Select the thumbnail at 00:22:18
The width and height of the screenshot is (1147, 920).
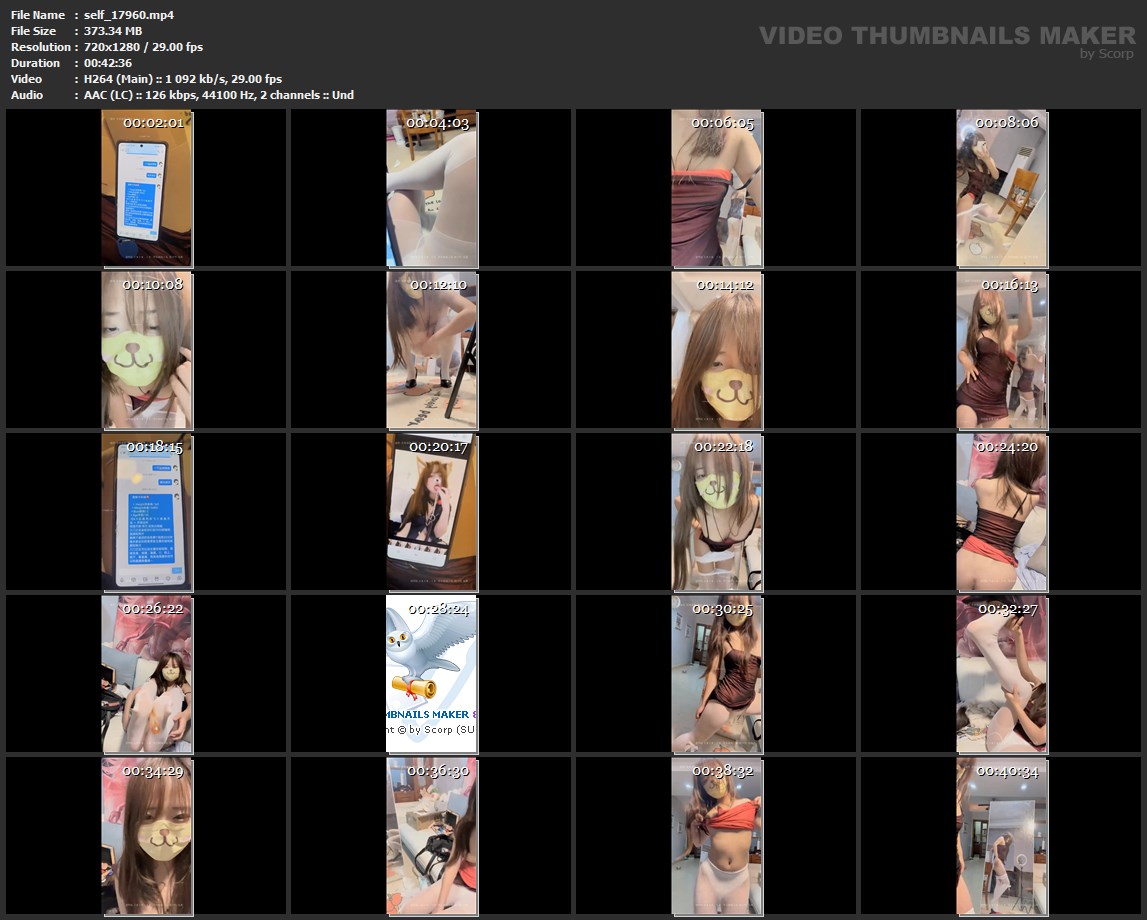click(x=717, y=512)
